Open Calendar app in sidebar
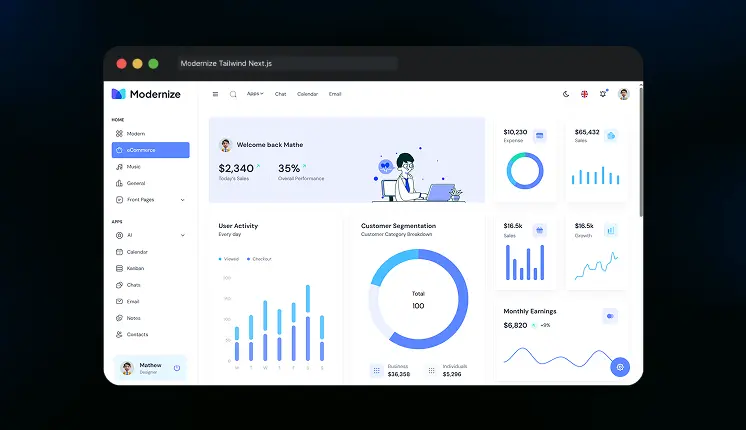Image resolution: width=746 pixels, height=430 pixels. (x=150, y=252)
